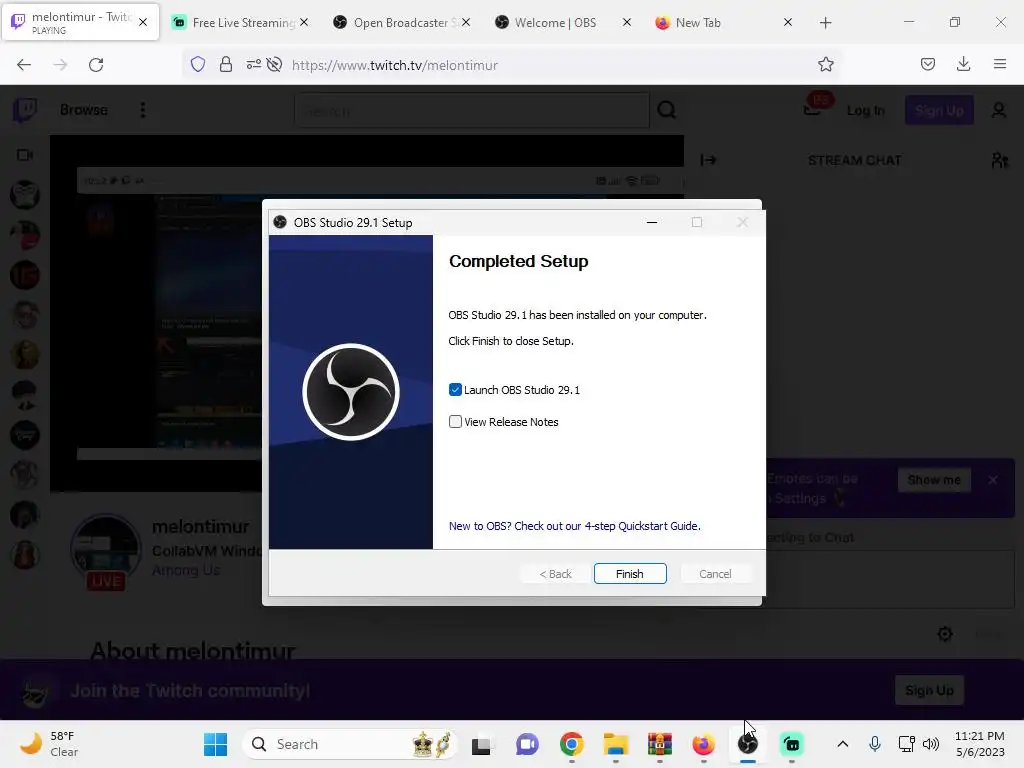Uncheck Launch OBS Studio 29.1
This screenshot has width=1024, height=768.
pyautogui.click(x=455, y=390)
